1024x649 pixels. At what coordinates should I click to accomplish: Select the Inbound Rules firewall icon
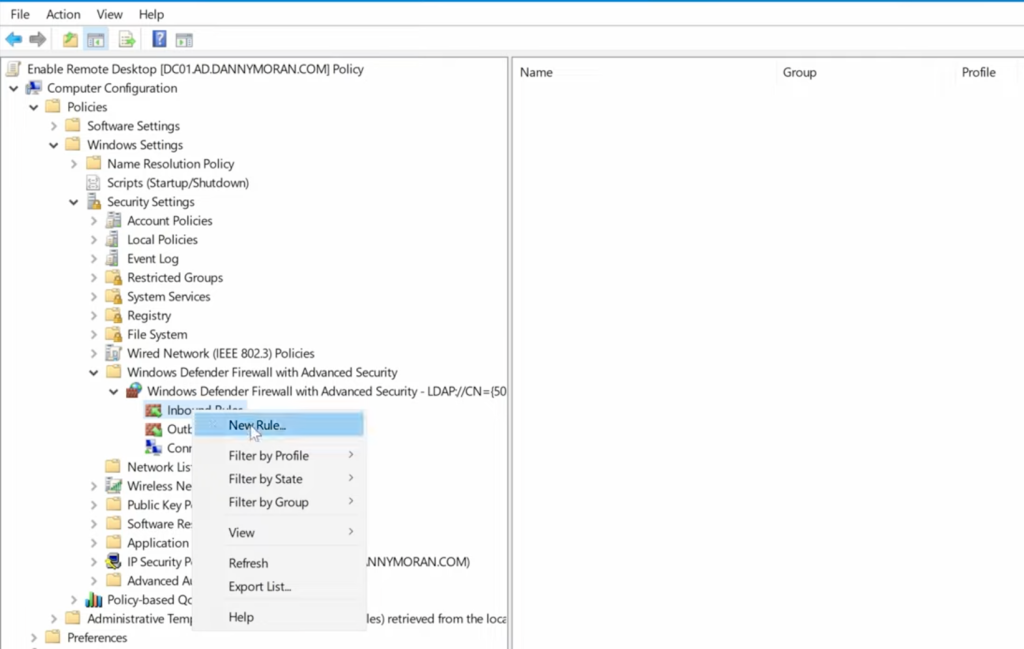[154, 409]
